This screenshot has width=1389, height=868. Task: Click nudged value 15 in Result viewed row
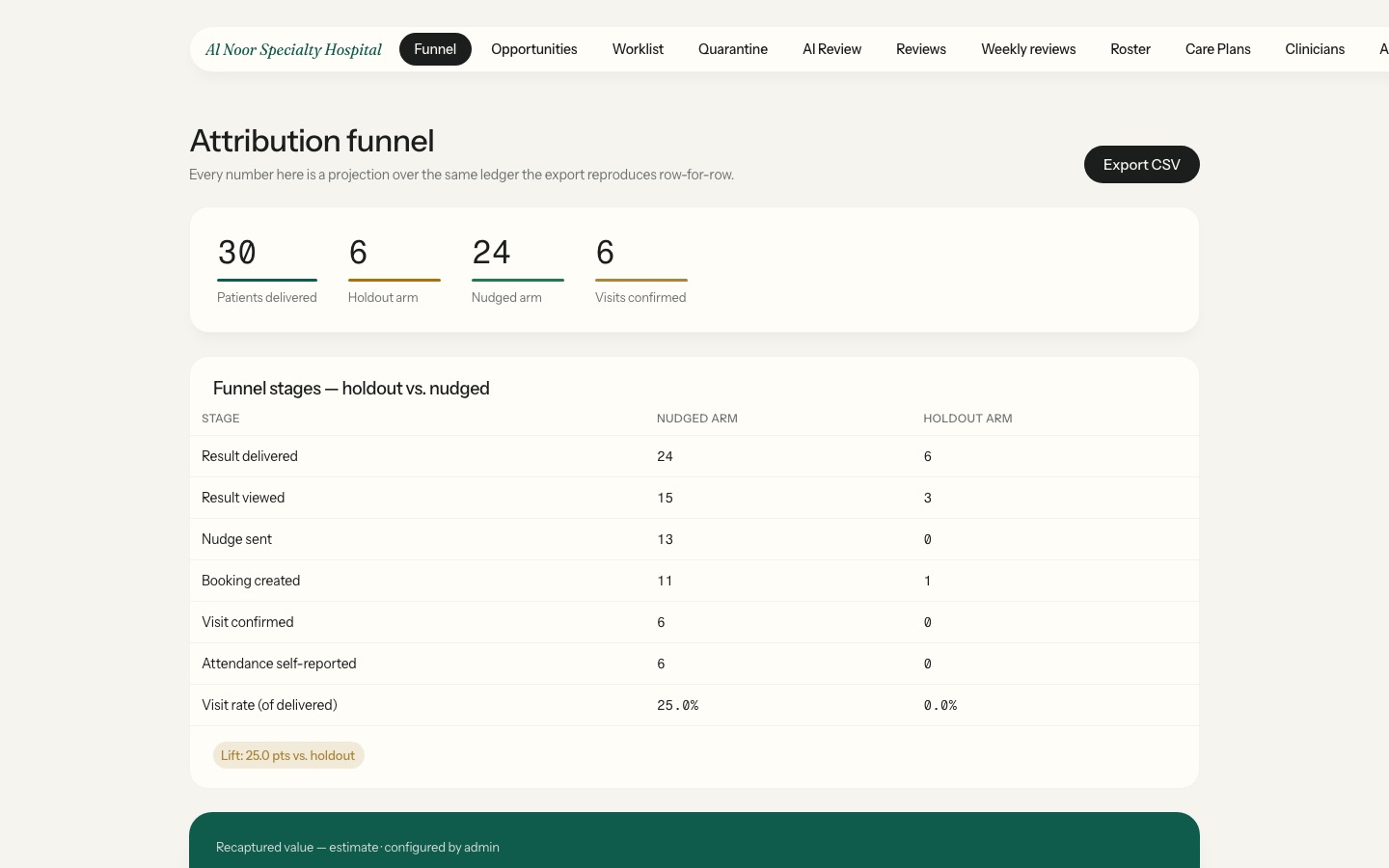click(666, 498)
